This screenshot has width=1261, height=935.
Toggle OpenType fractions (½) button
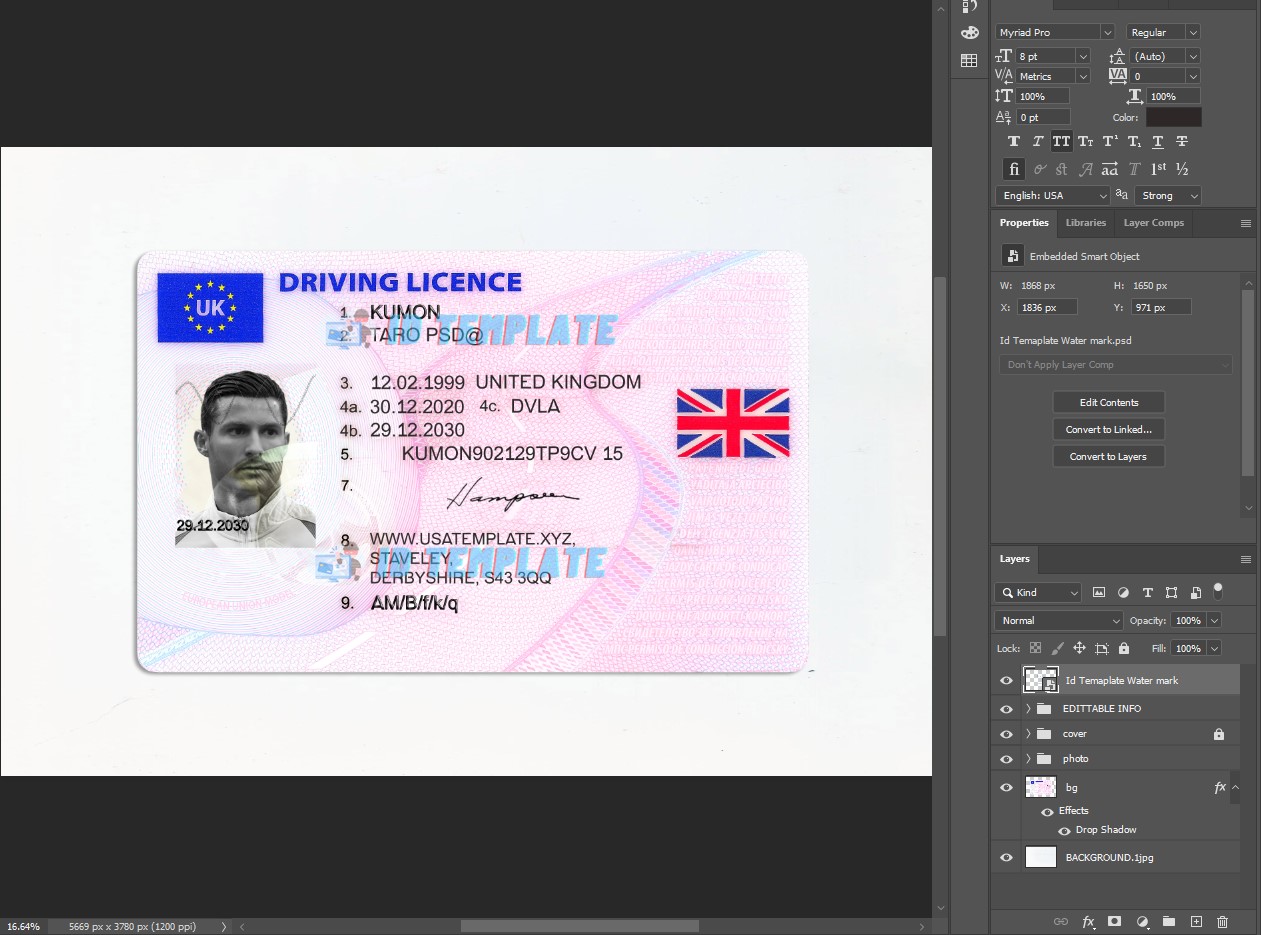(1182, 169)
